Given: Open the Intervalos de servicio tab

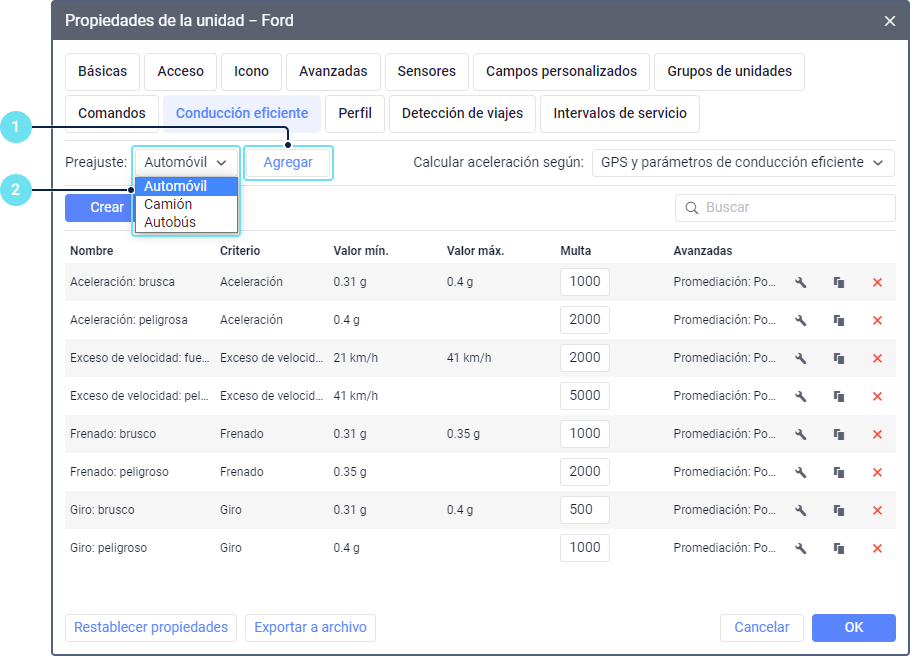Looking at the screenshot, I should tap(620, 113).
